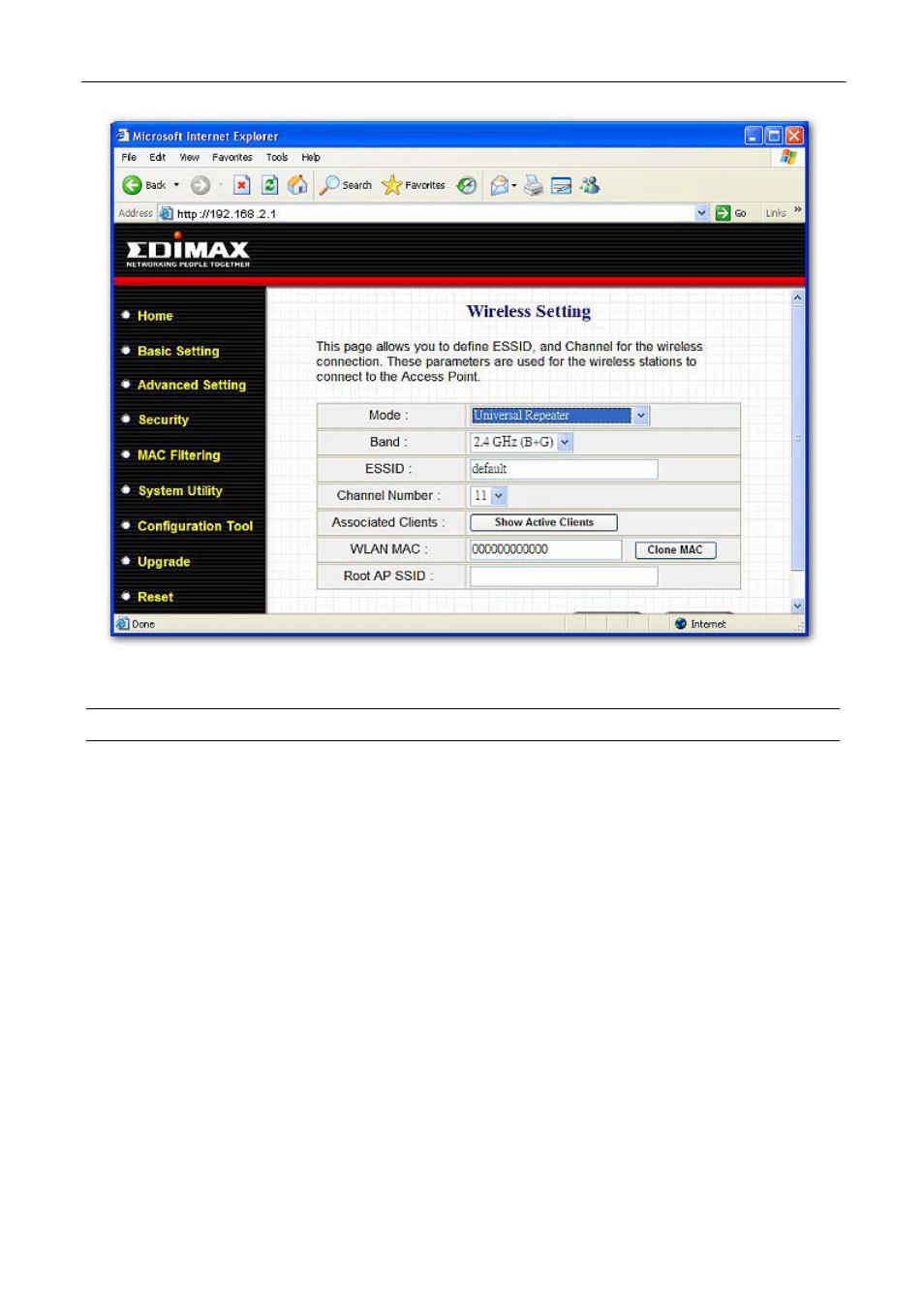Open the Advanced Setting sidebar link

192,386
